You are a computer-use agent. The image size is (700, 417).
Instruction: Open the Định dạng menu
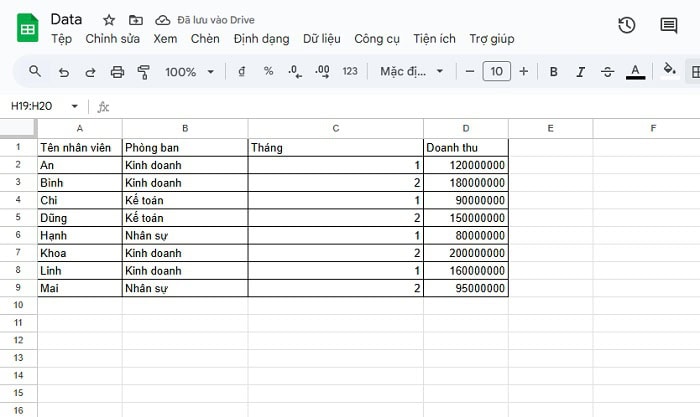click(261, 39)
